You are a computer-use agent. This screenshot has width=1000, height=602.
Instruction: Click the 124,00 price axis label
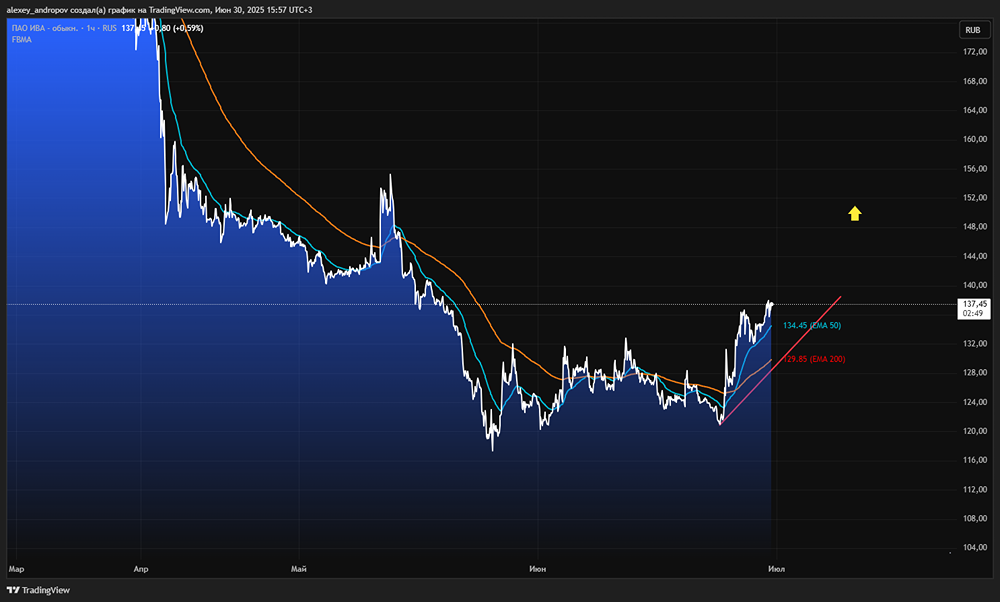tap(974, 402)
